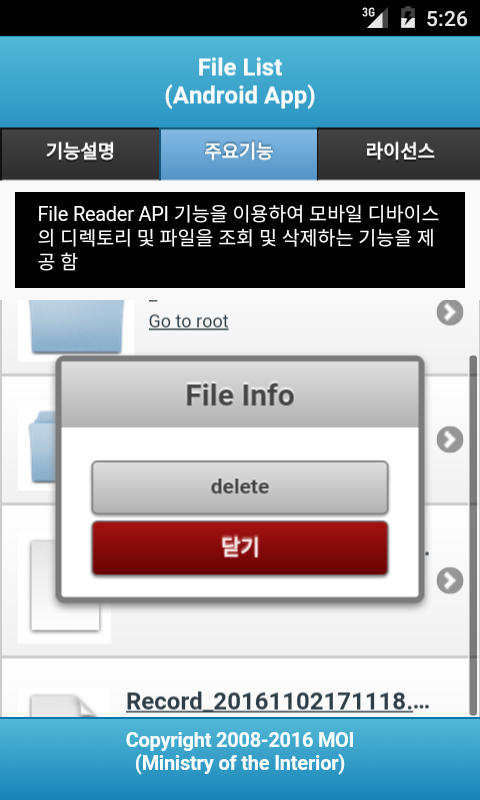Screen dimensions: 480x800
Task: Close the dialog with the red 닫기 button
Action: pyautogui.click(x=240, y=548)
